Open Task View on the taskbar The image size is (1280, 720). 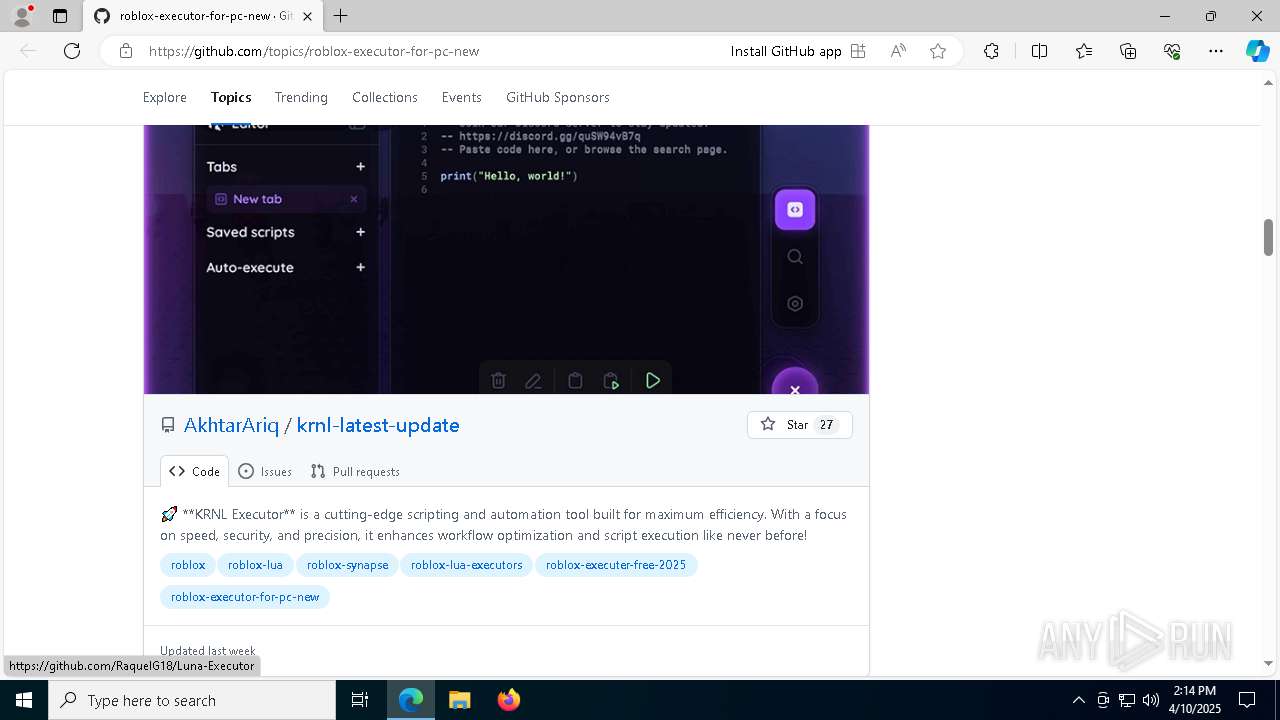click(360, 700)
